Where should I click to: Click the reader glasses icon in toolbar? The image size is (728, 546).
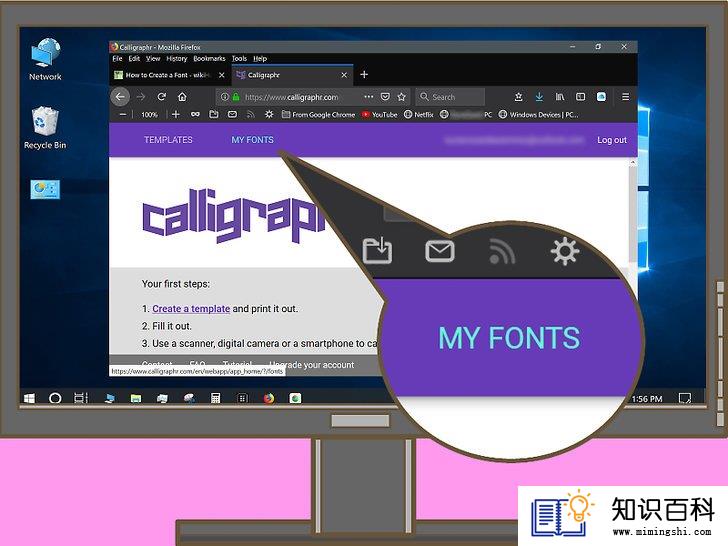(x=195, y=114)
